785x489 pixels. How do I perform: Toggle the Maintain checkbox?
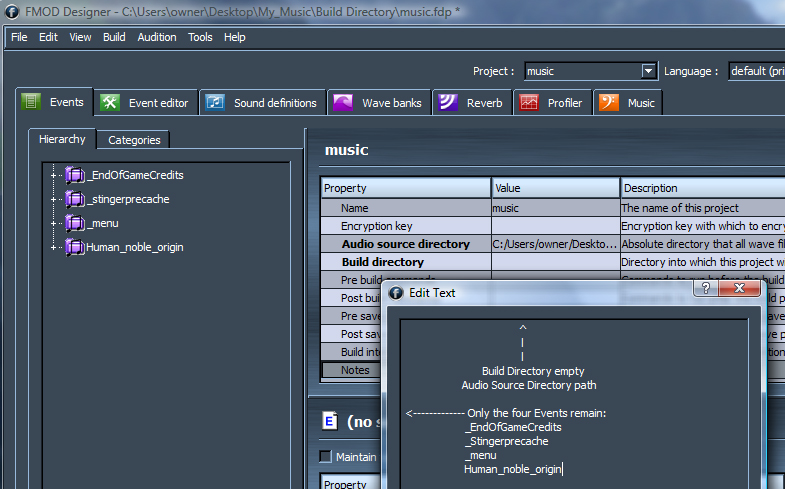pyautogui.click(x=325, y=457)
